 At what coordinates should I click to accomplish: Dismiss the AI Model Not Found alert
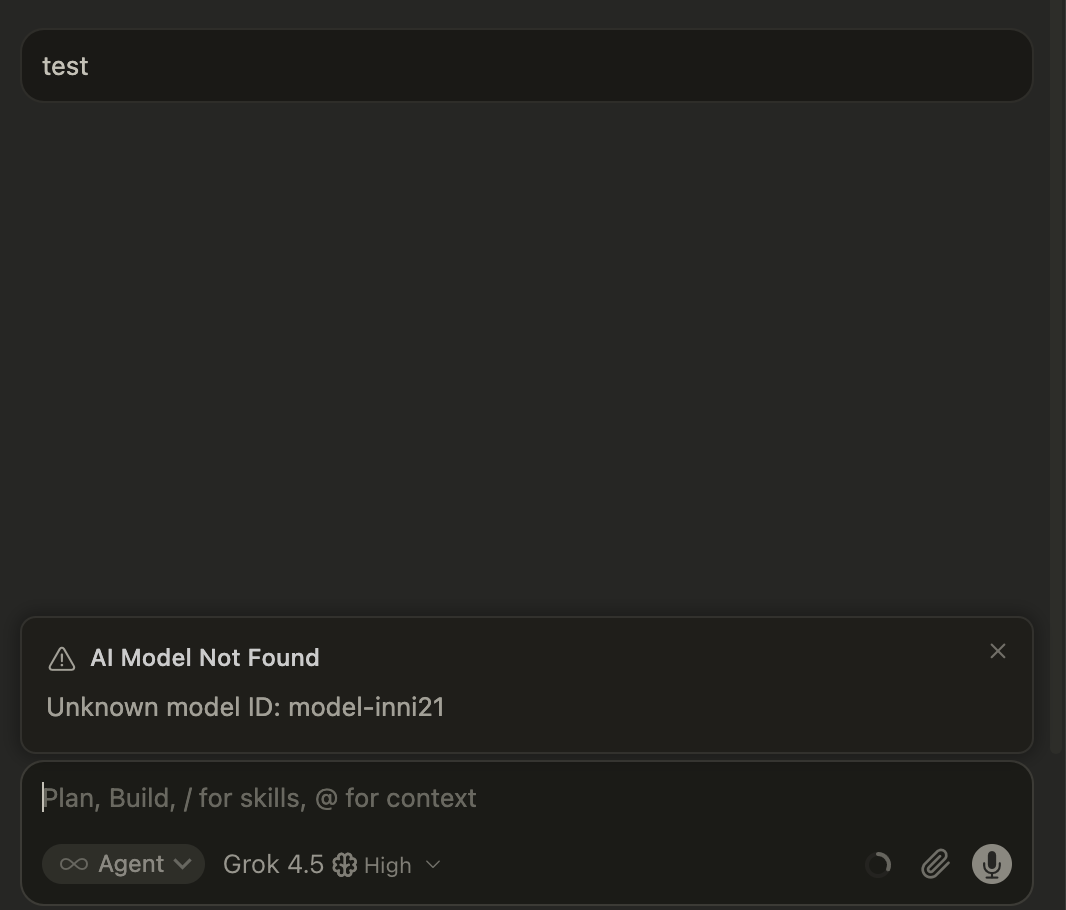point(997,651)
